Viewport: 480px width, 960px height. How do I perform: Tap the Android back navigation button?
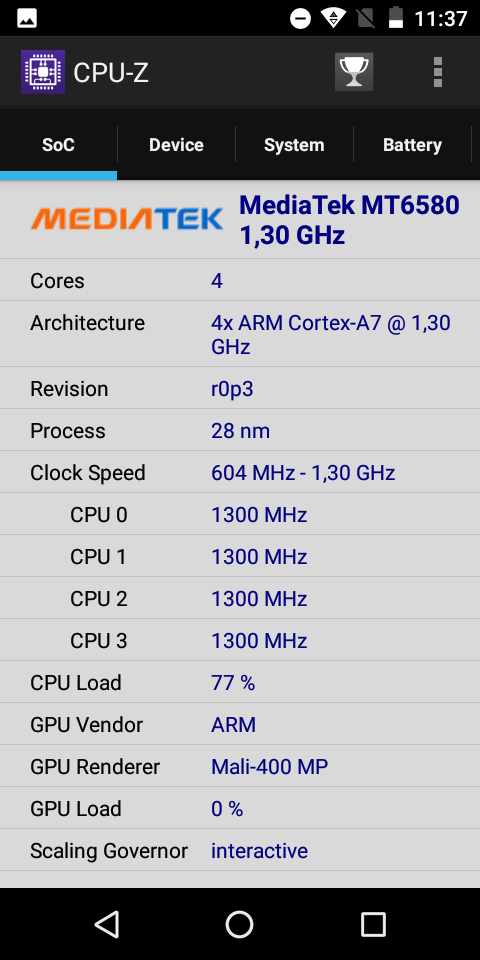click(108, 924)
